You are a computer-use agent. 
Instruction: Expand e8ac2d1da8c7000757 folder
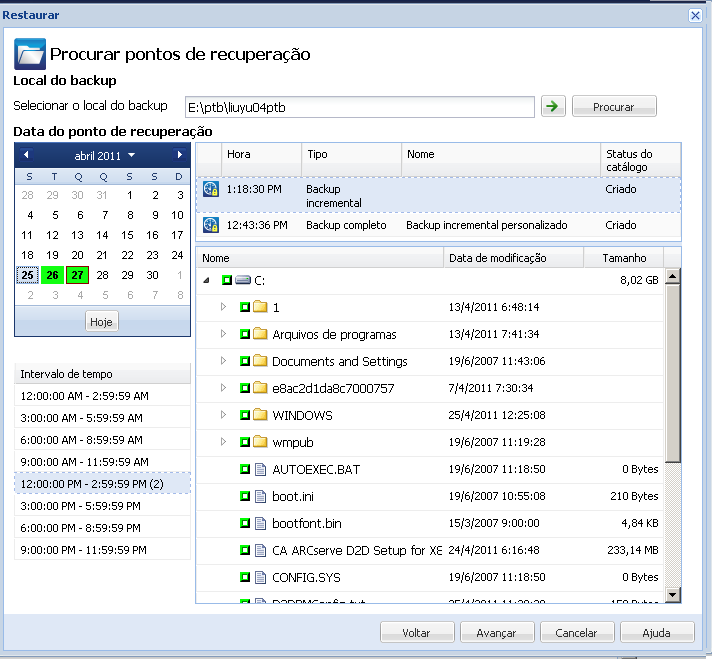coord(223,387)
